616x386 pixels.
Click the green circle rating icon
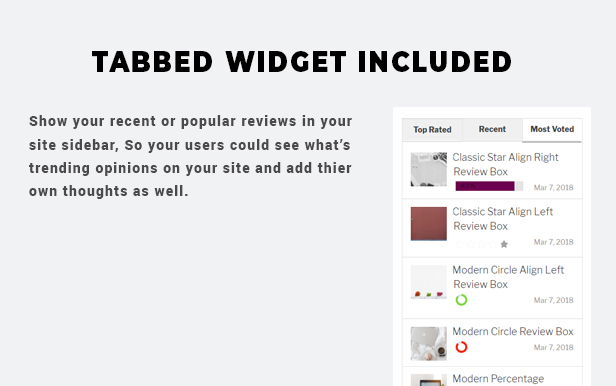click(461, 300)
